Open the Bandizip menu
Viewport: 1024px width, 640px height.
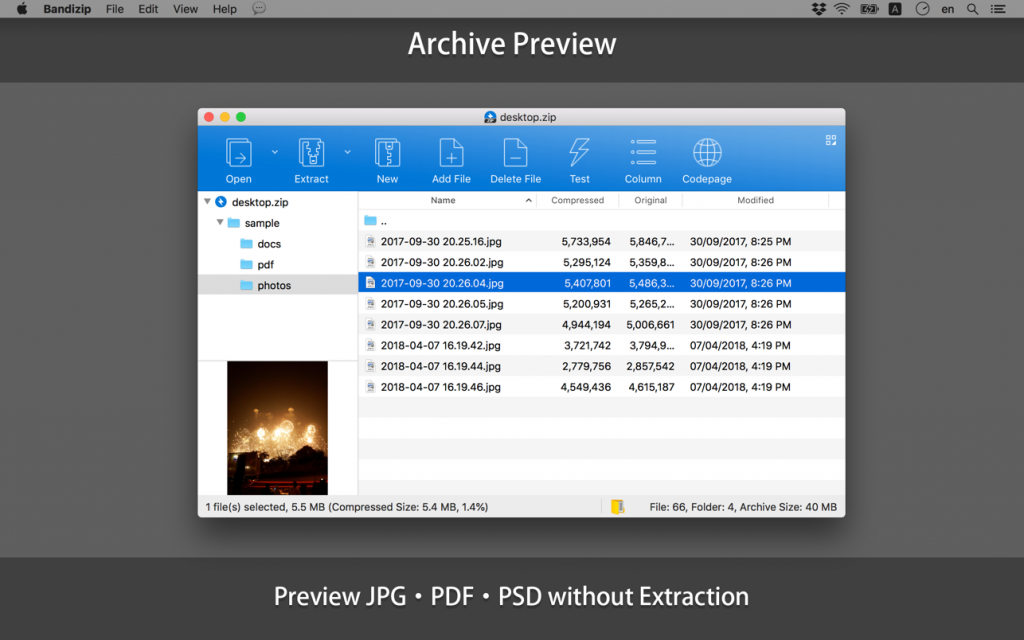click(66, 9)
